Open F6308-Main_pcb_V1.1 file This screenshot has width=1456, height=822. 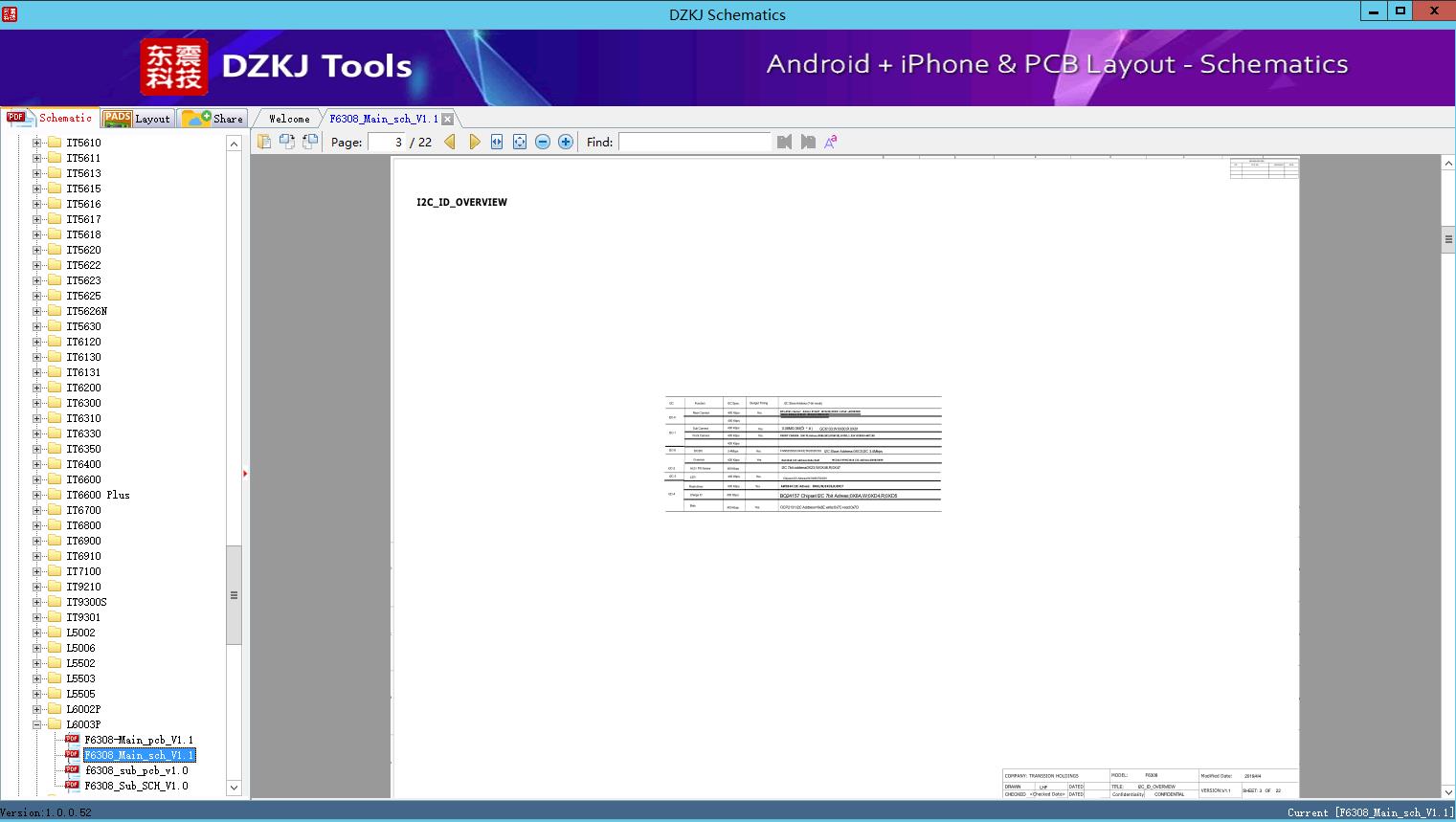139,740
